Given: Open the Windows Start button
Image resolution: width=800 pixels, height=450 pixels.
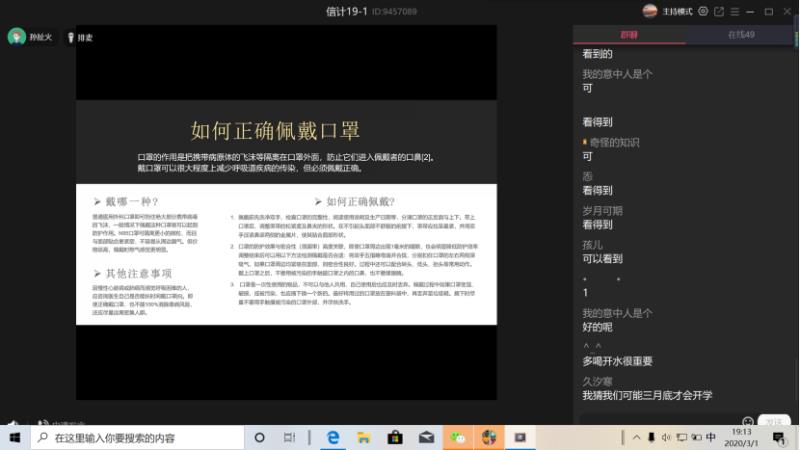Looking at the screenshot, I should click(15, 438).
